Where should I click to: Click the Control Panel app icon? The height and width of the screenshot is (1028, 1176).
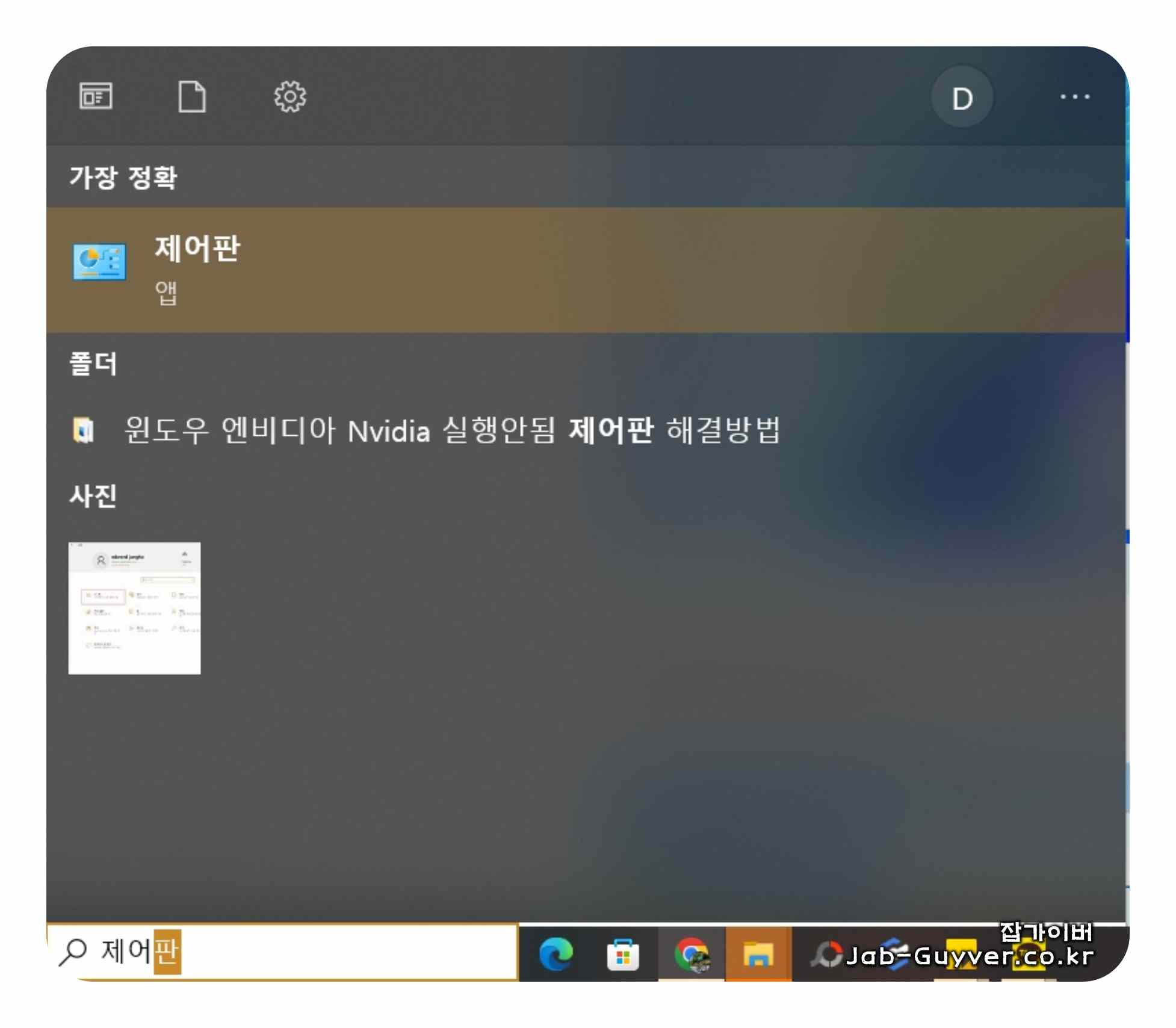pyautogui.click(x=99, y=262)
